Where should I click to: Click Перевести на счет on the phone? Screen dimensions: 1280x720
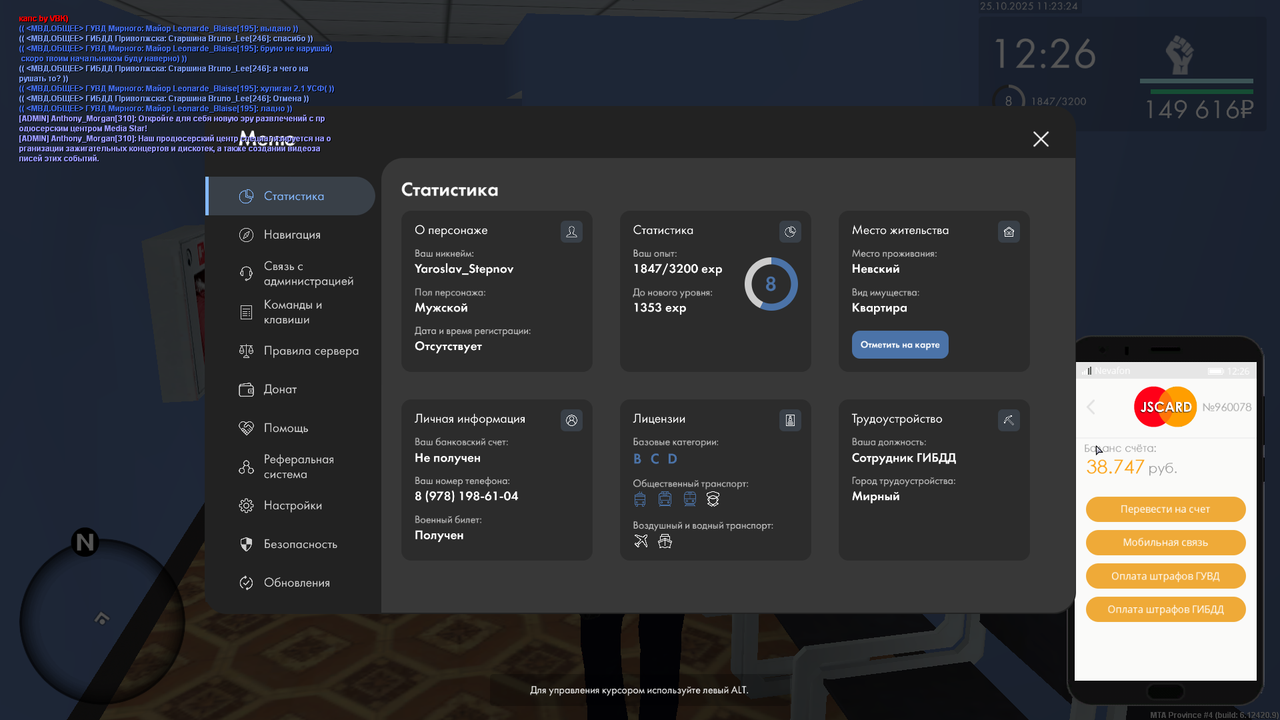click(x=1166, y=509)
